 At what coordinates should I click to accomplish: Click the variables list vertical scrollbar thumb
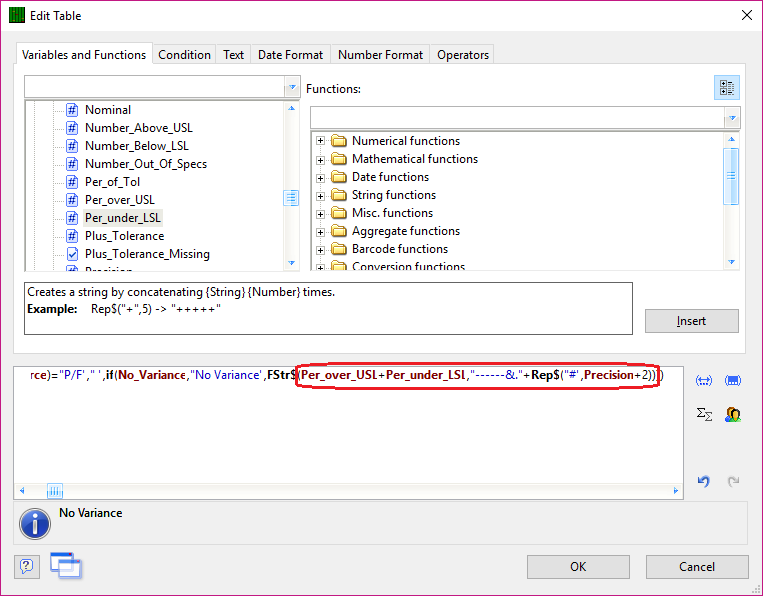coord(291,198)
